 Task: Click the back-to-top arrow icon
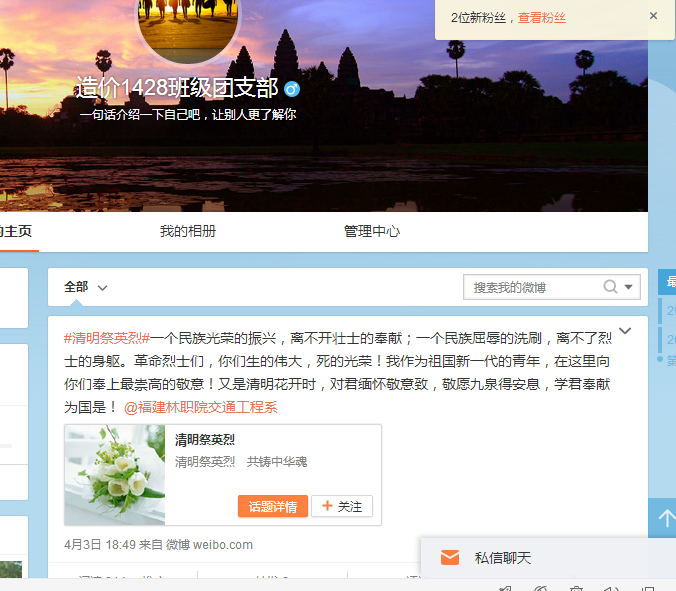663,519
